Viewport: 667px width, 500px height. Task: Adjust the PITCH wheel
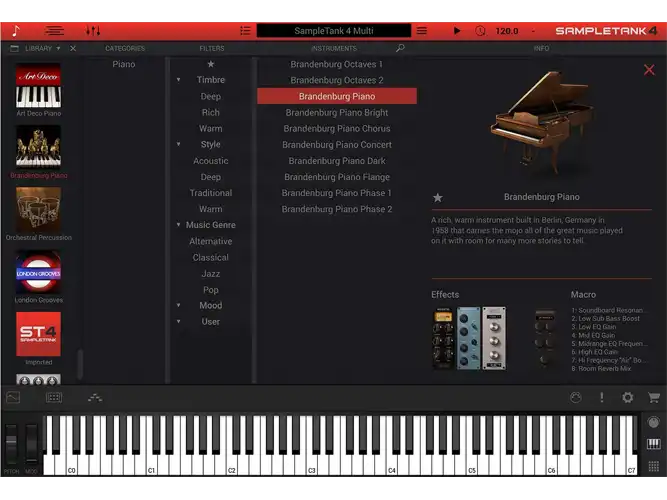tap(11, 443)
